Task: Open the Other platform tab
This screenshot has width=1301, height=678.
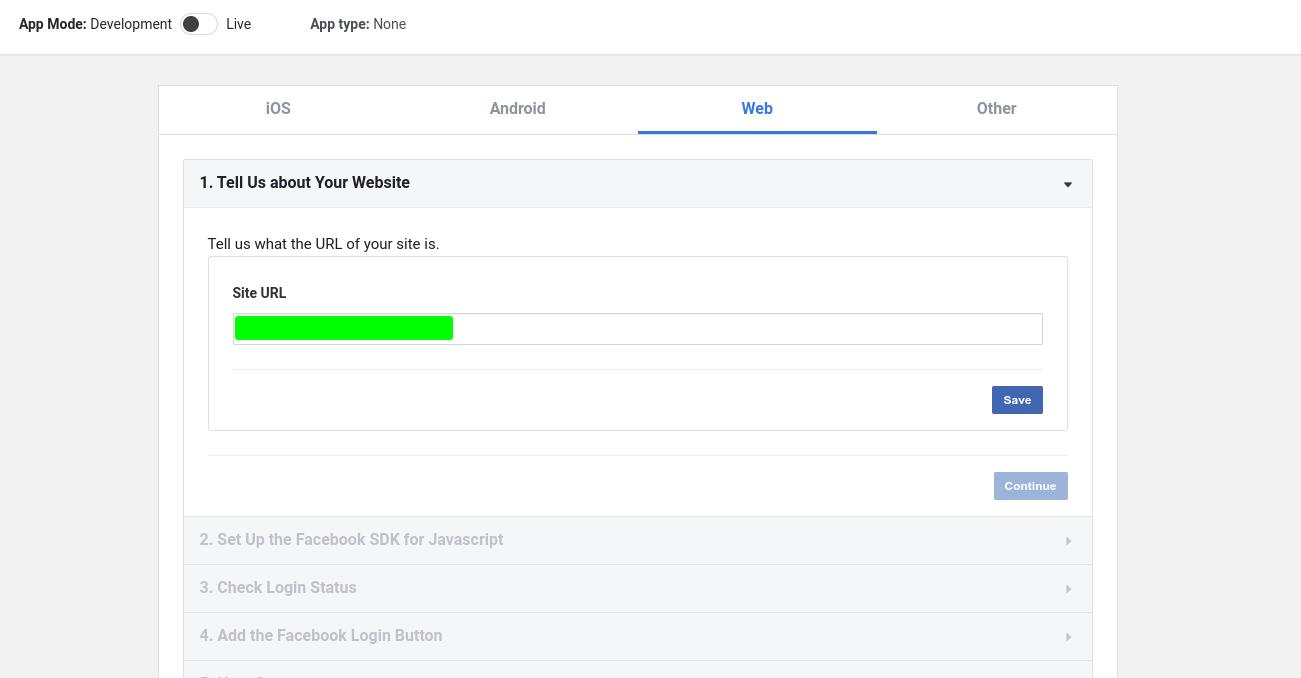Action: tap(996, 109)
